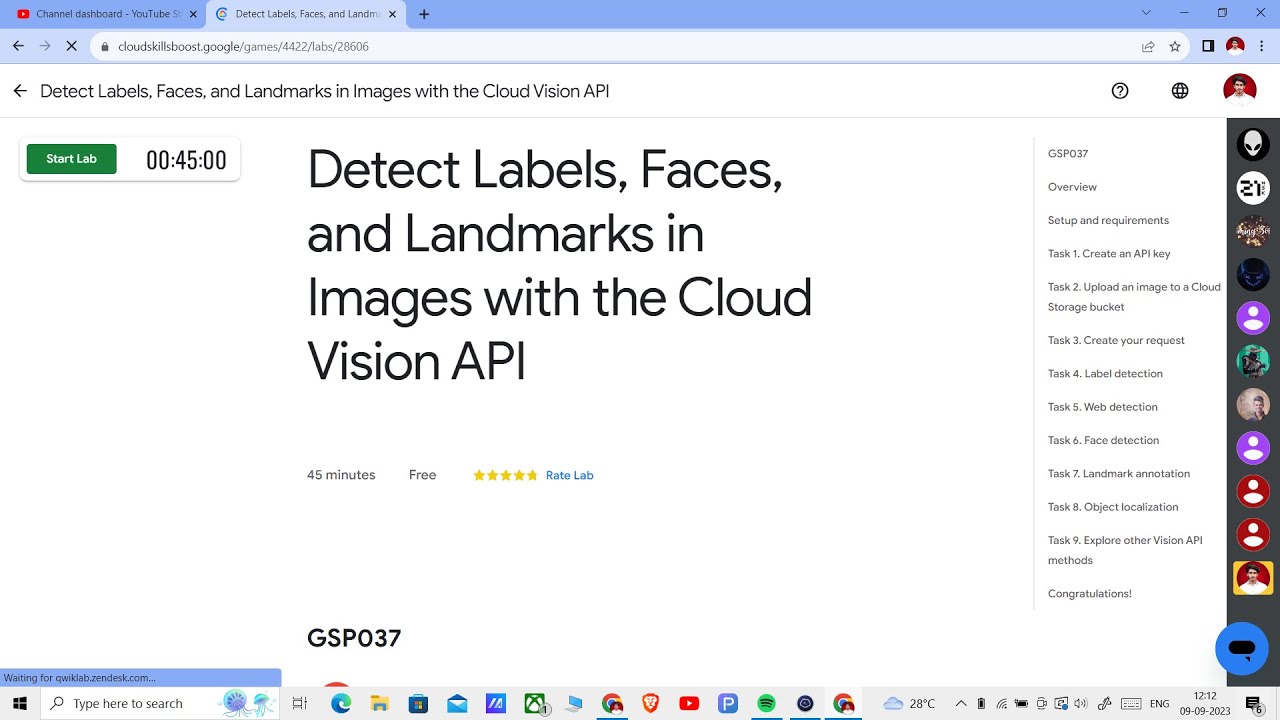
Task: Toggle the browser side panel icon
Action: [1208, 46]
